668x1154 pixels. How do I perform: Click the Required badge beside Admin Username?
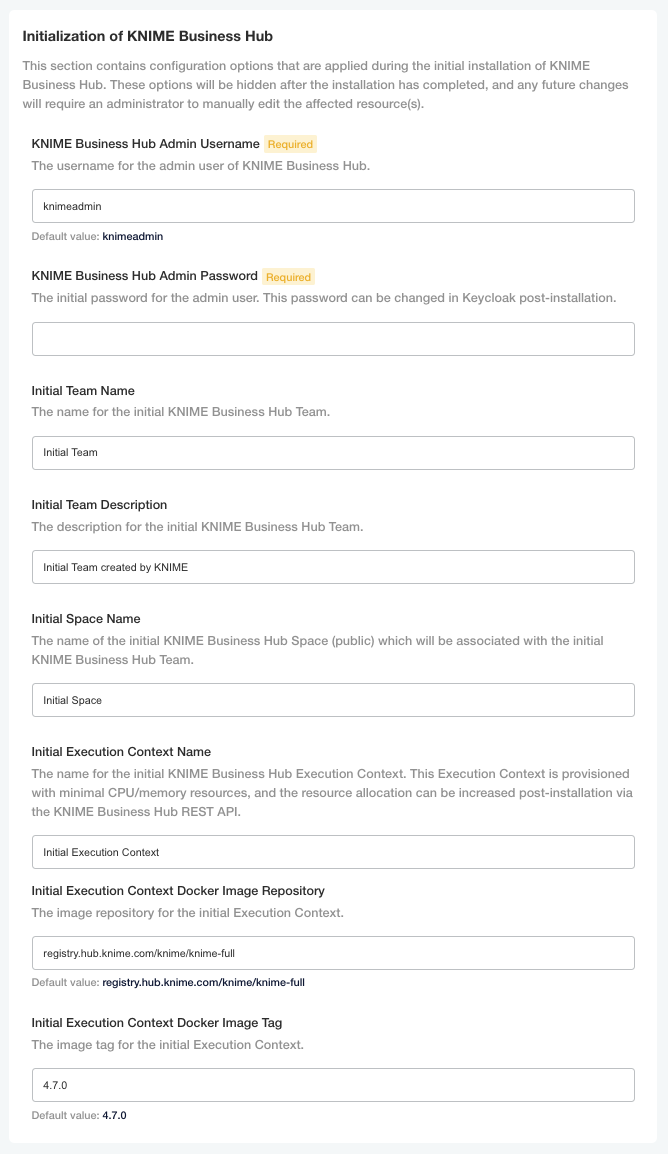pos(290,144)
